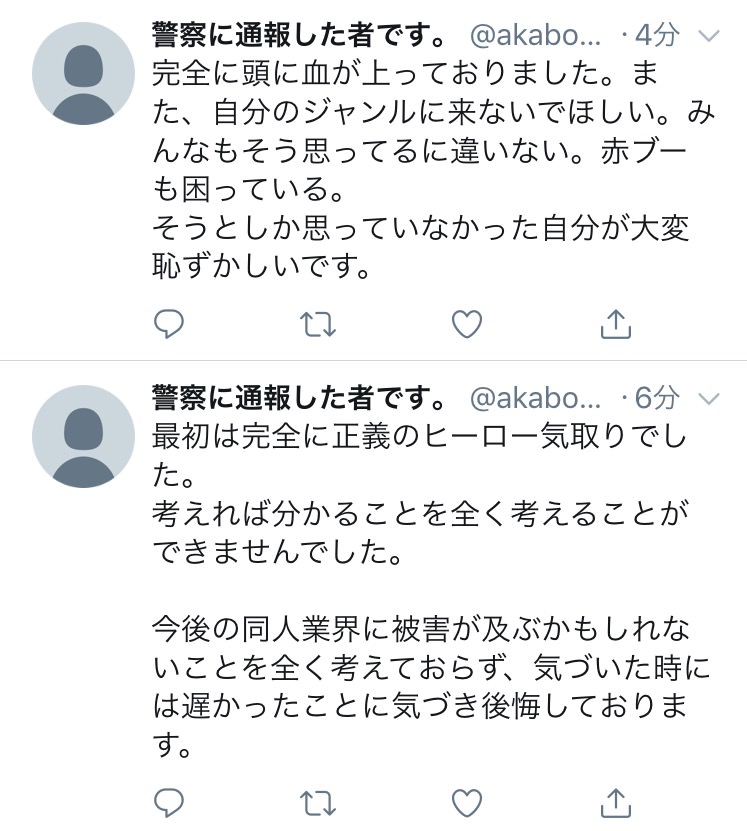Open profile avatar of the first tweet
Image resolution: width=747 pixels, height=831 pixels.
(x=83, y=73)
